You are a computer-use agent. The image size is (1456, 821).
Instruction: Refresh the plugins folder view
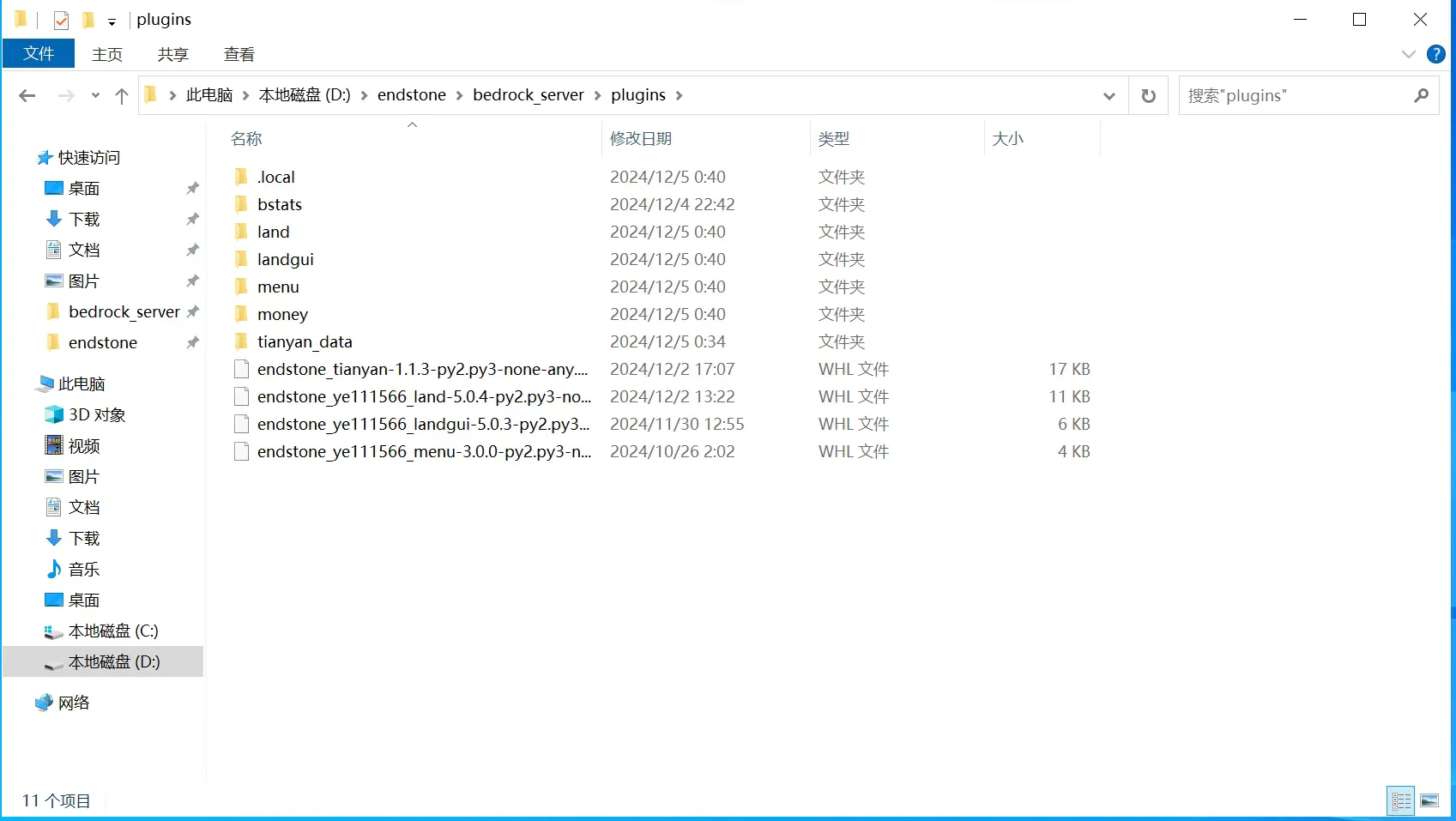point(1148,95)
